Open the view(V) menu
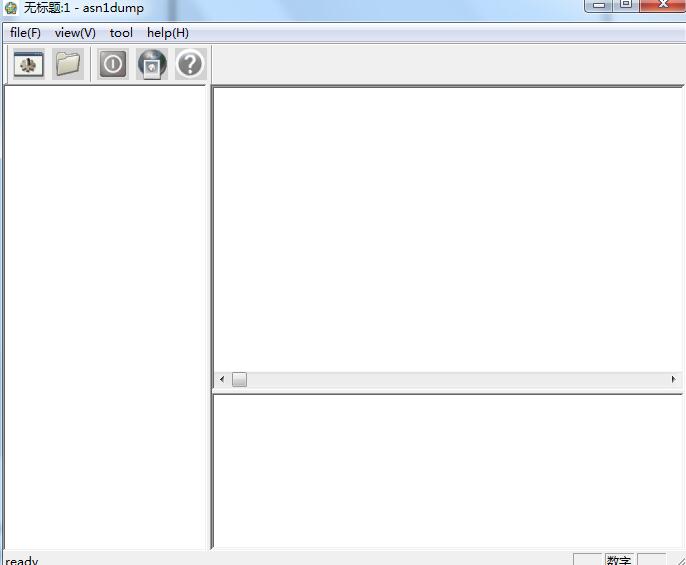 [75, 33]
